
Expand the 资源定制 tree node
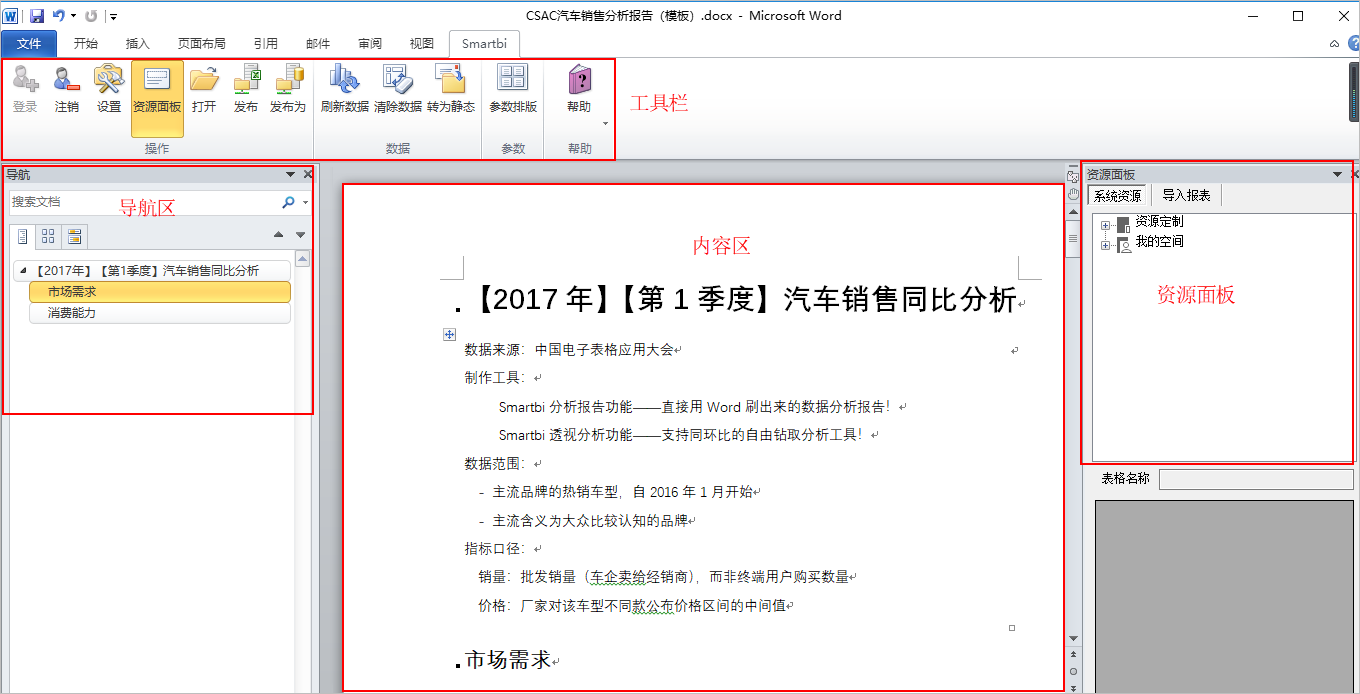click(1105, 225)
